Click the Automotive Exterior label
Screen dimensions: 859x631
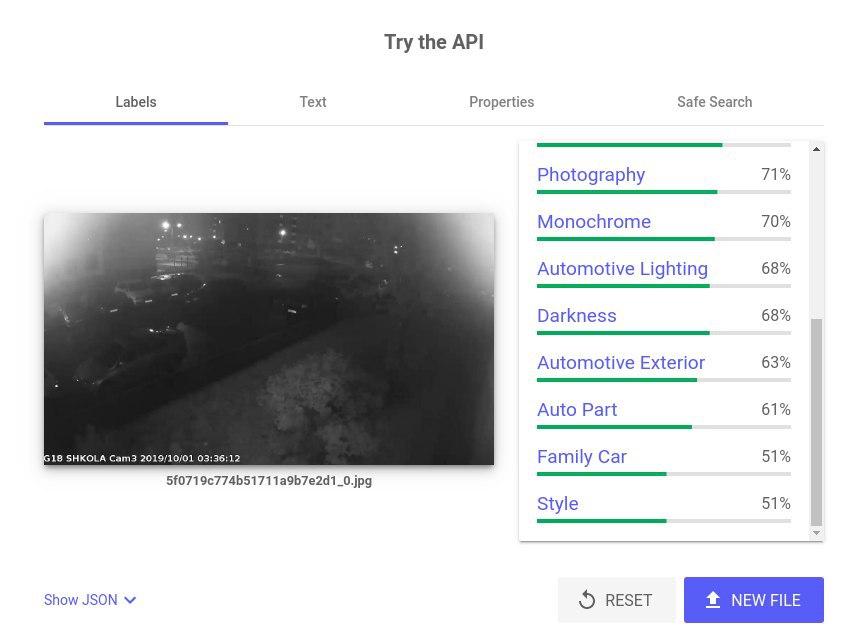tap(621, 363)
